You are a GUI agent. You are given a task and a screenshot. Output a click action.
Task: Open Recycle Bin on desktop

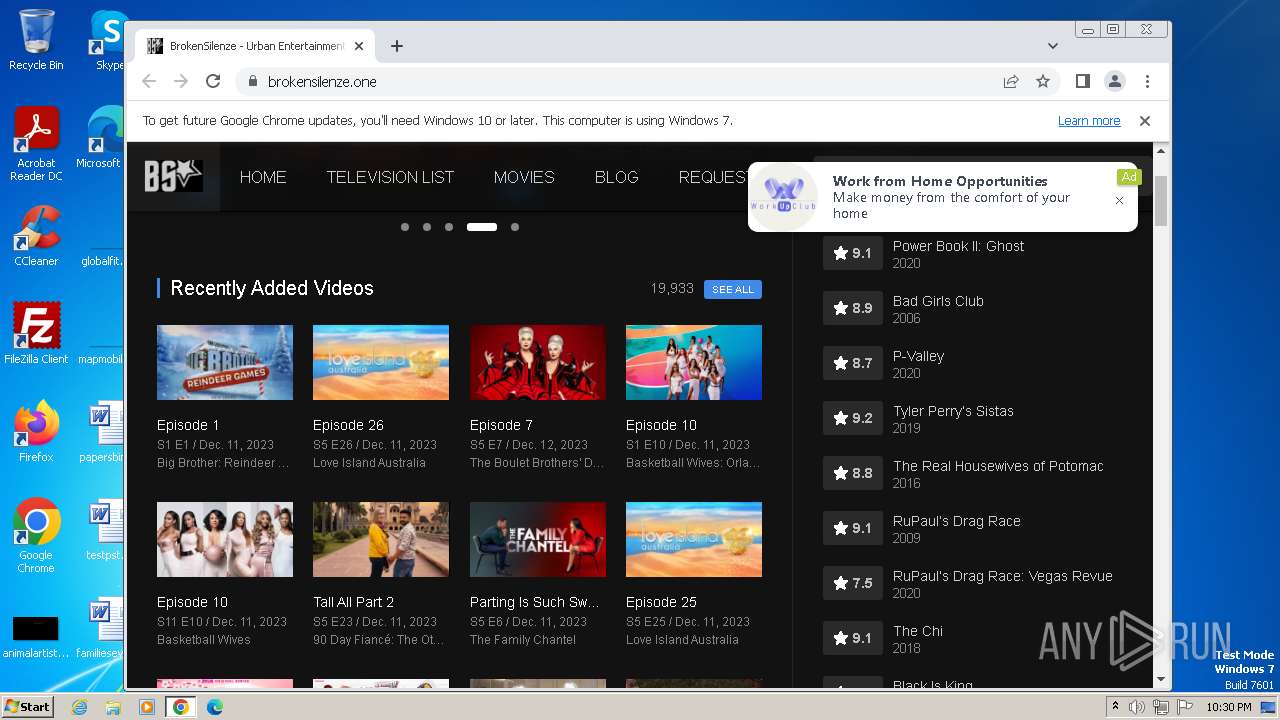coord(36,40)
